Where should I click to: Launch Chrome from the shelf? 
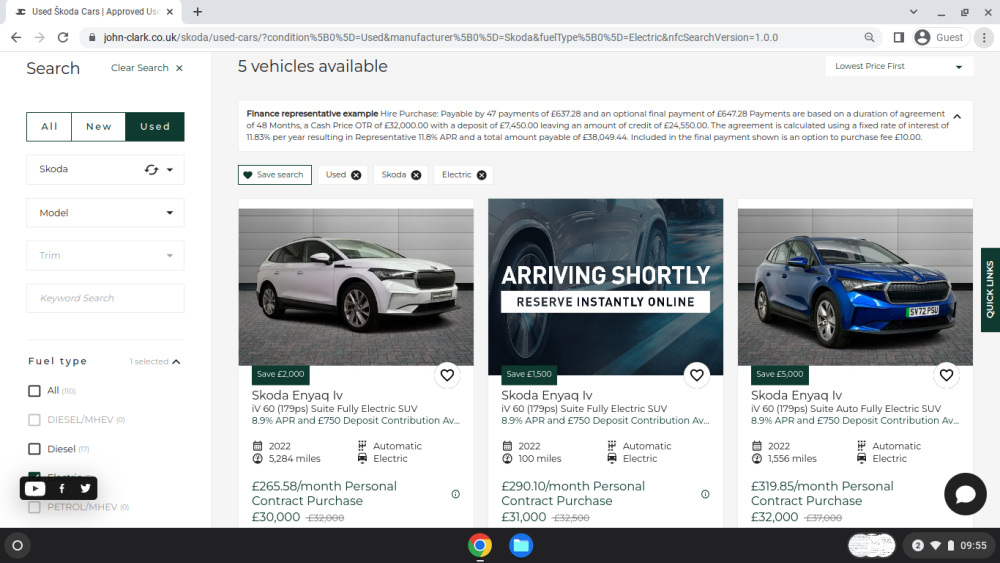coord(480,545)
